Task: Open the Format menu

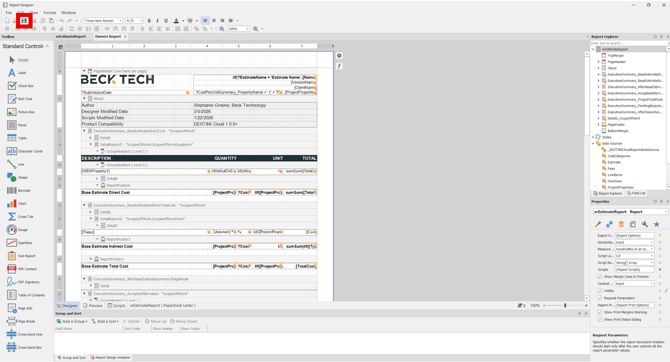Action: (x=50, y=13)
